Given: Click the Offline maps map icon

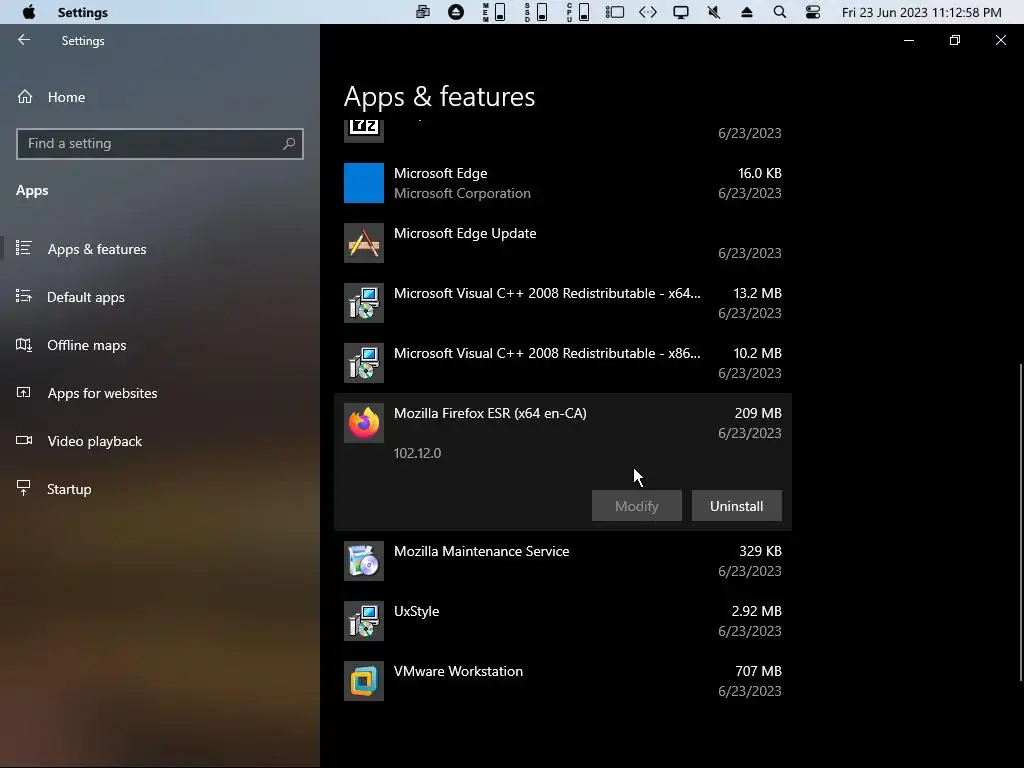Looking at the screenshot, I should point(24,344).
